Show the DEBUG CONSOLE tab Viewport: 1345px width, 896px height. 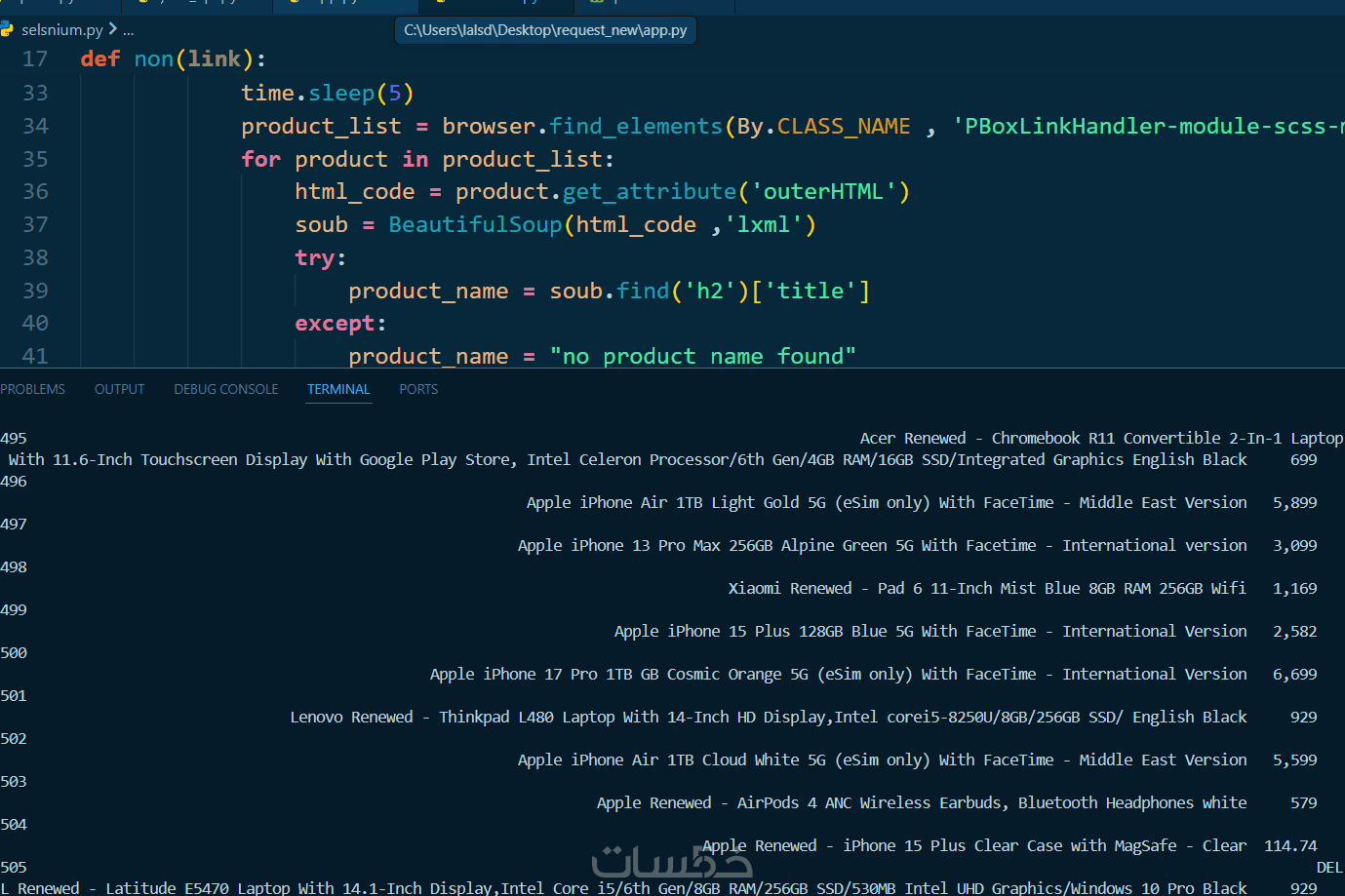[226, 389]
